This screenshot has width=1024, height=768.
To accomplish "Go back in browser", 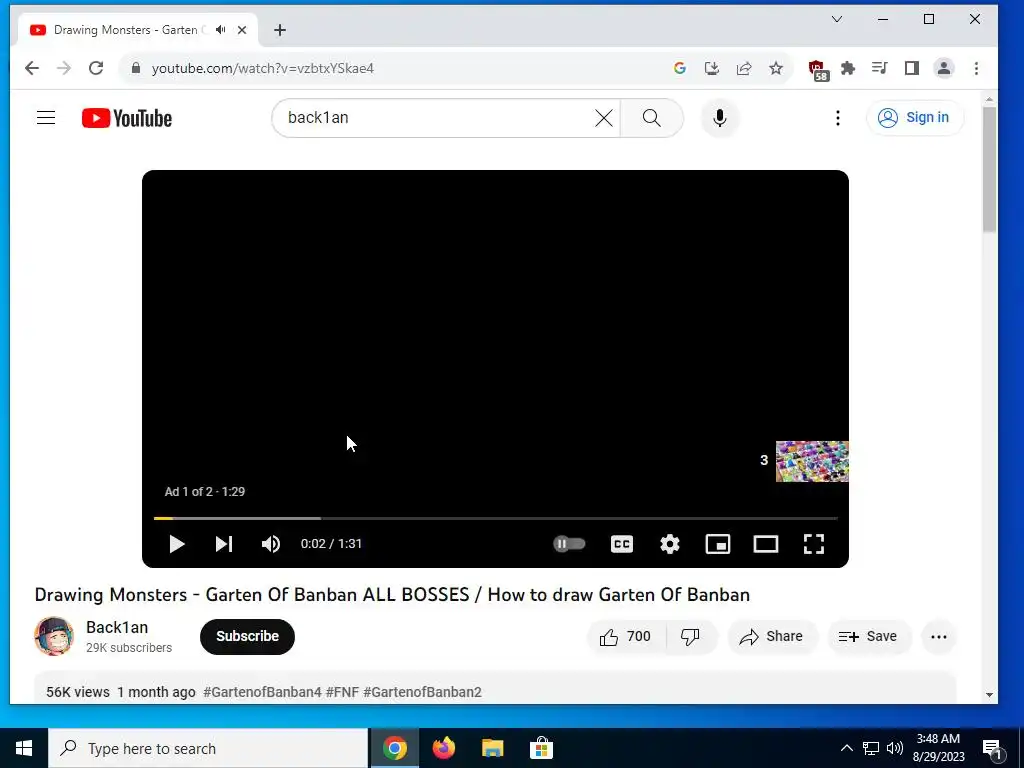I will tap(31, 68).
